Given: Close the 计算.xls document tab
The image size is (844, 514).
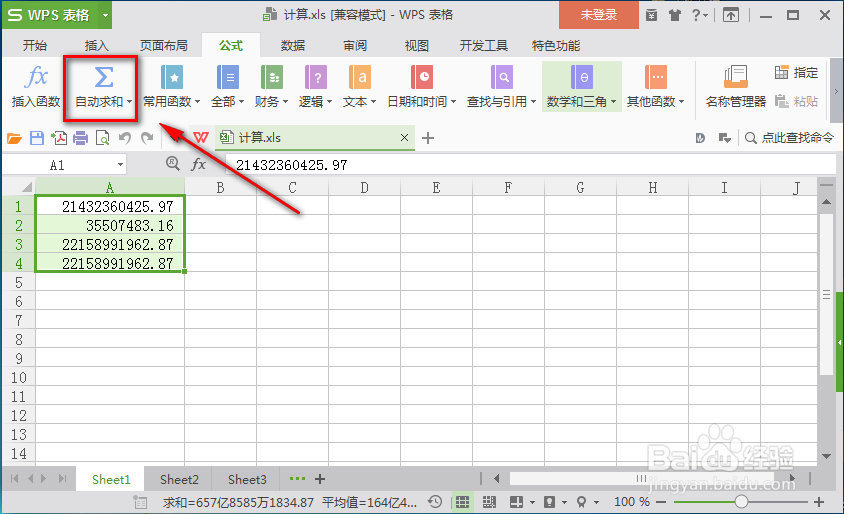Looking at the screenshot, I should pyautogui.click(x=404, y=138).
